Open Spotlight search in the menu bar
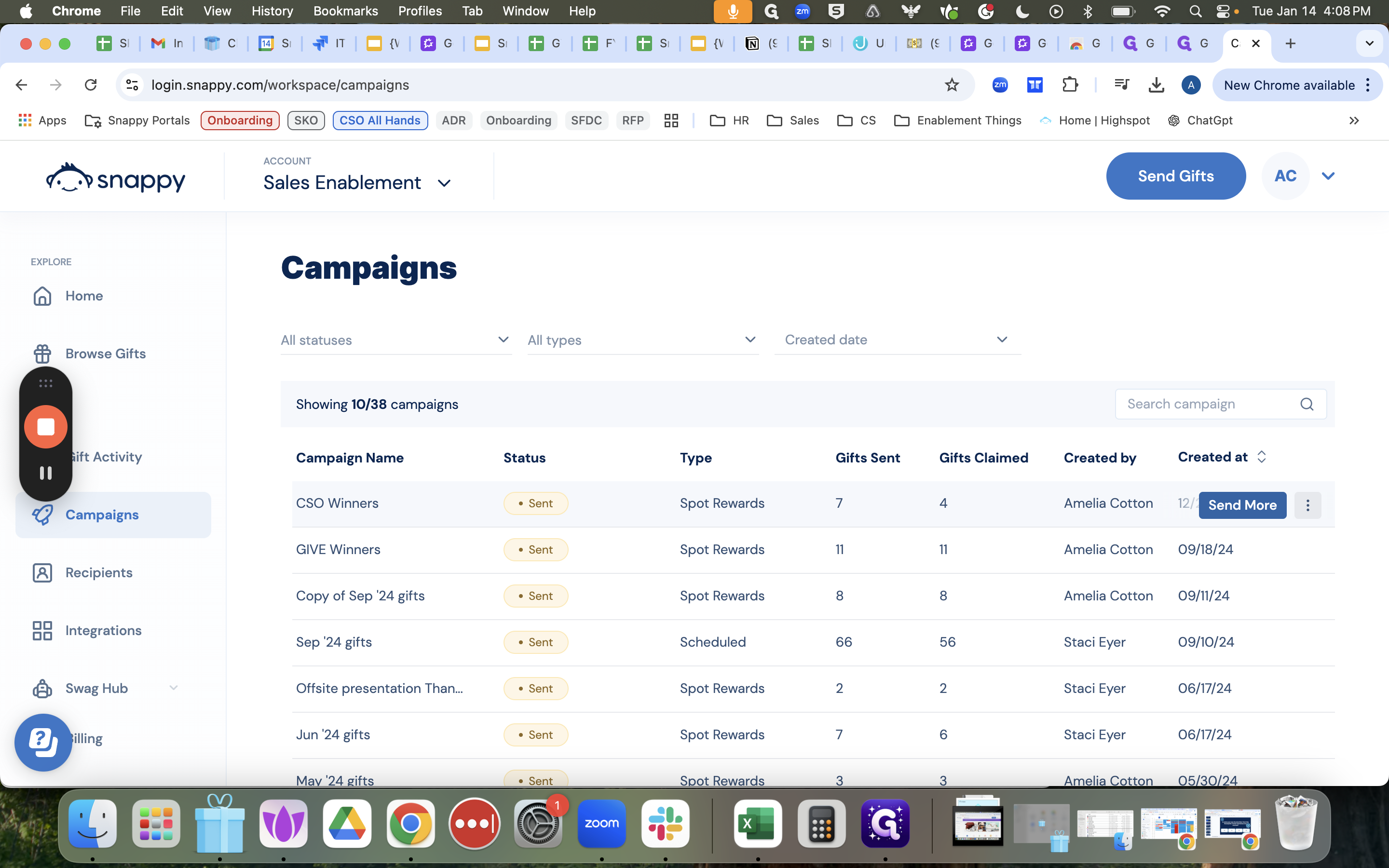This screenshot has width=1389, height=868. pos(1195,11)
